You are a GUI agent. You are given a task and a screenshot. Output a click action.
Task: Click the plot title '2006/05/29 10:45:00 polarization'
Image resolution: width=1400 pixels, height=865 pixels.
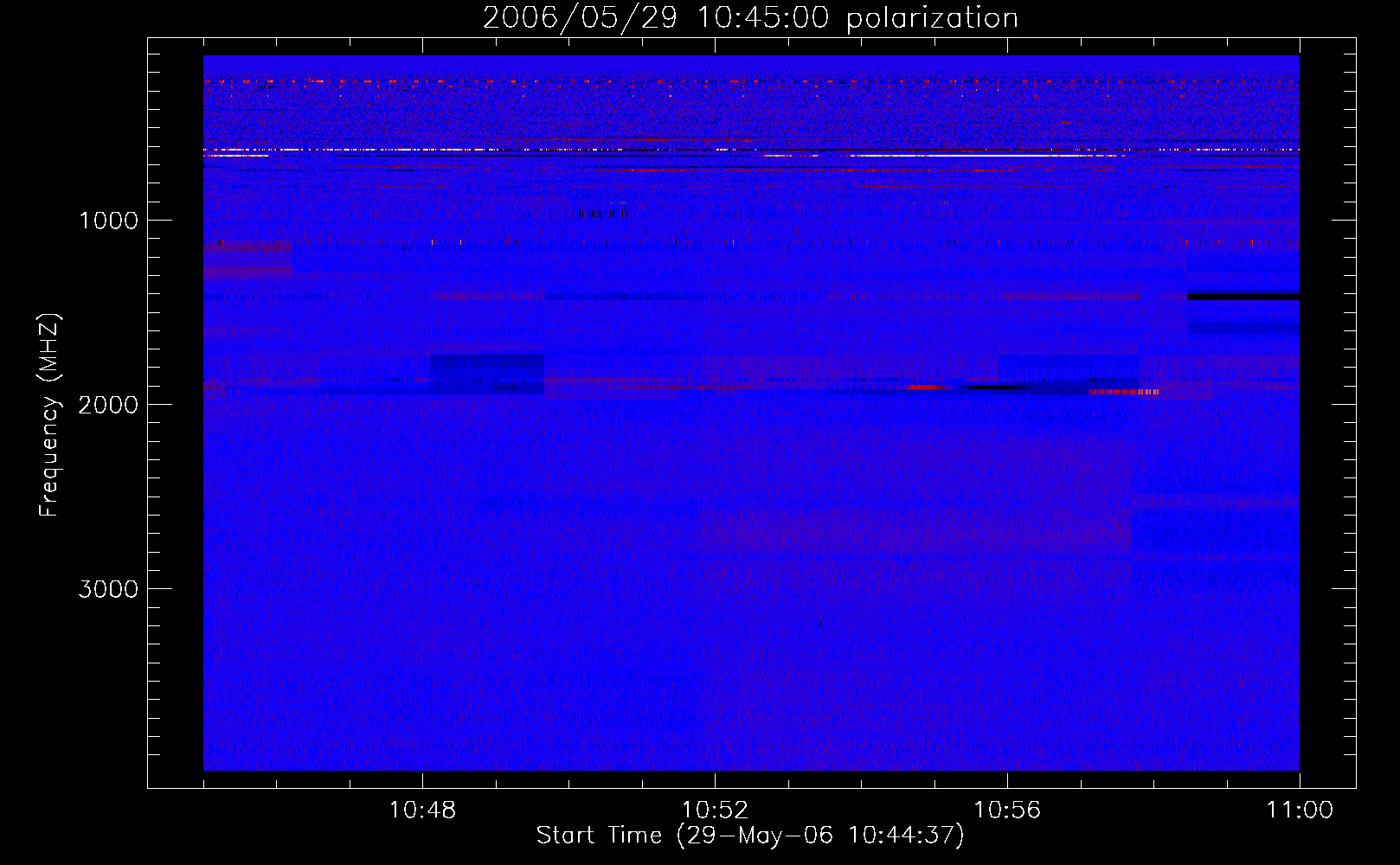[x=750, y=17]
